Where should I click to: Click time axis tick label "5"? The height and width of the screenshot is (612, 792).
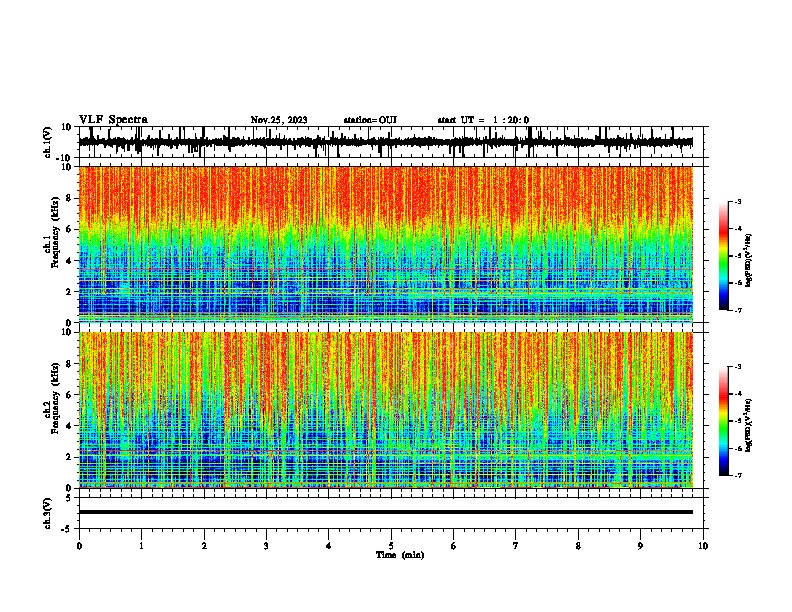(x=391, y=546)
